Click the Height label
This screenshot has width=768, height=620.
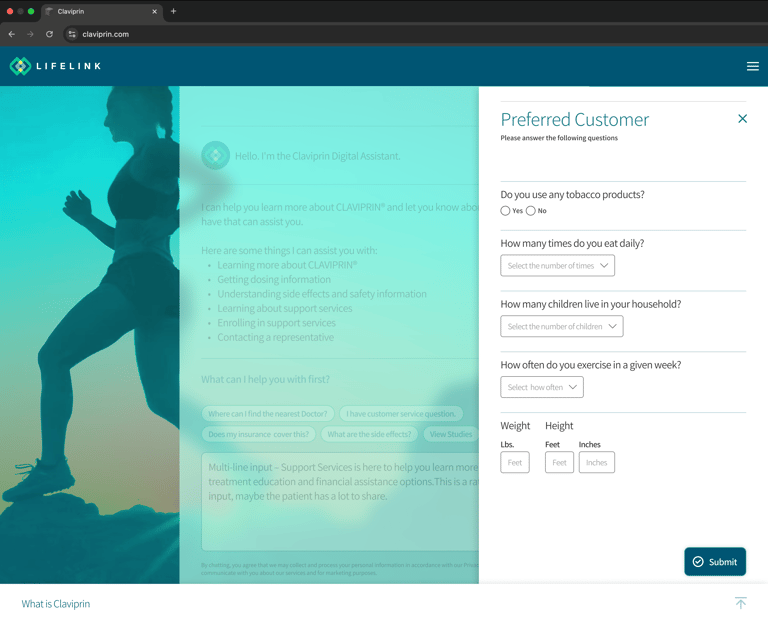pyautogui.click(x=559, y=426)
